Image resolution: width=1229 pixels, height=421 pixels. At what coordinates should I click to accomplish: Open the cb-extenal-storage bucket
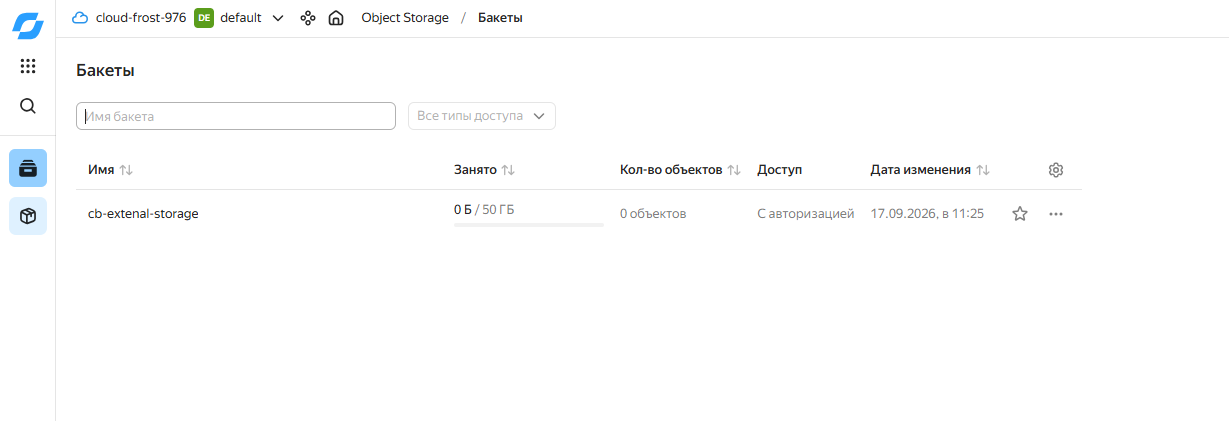pos(143,213)
